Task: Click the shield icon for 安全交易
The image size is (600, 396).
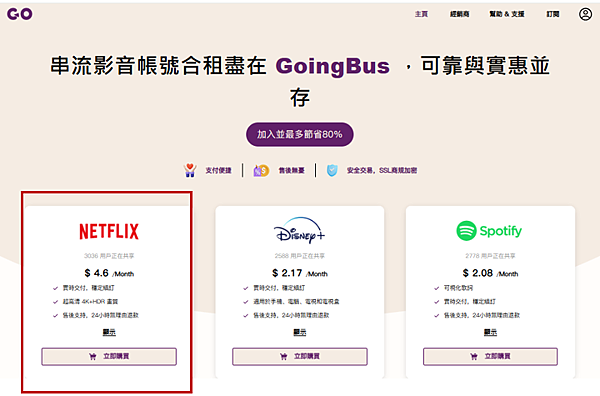Action: [332, 170]
